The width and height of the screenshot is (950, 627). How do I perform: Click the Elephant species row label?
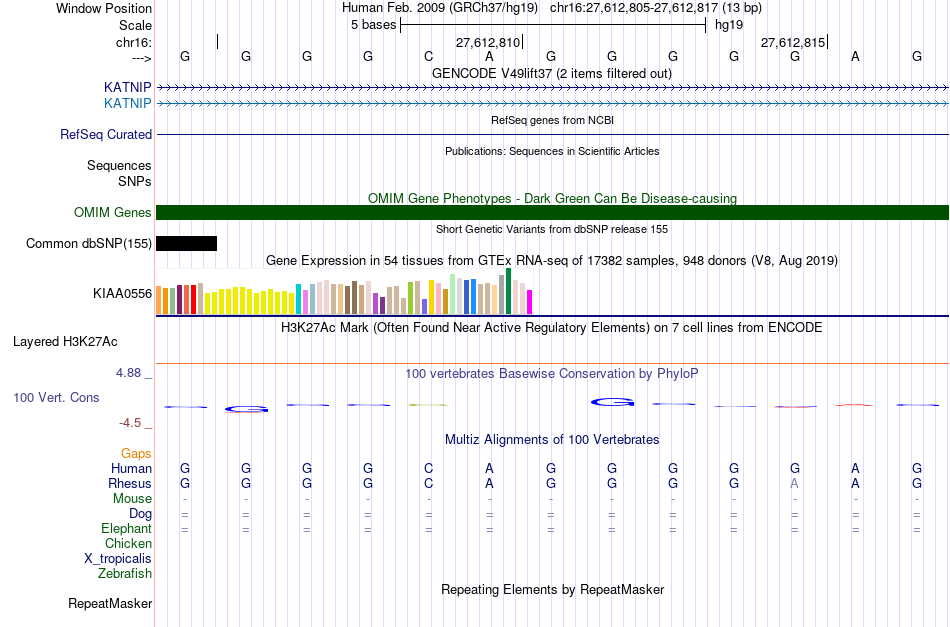coord(126,528)
